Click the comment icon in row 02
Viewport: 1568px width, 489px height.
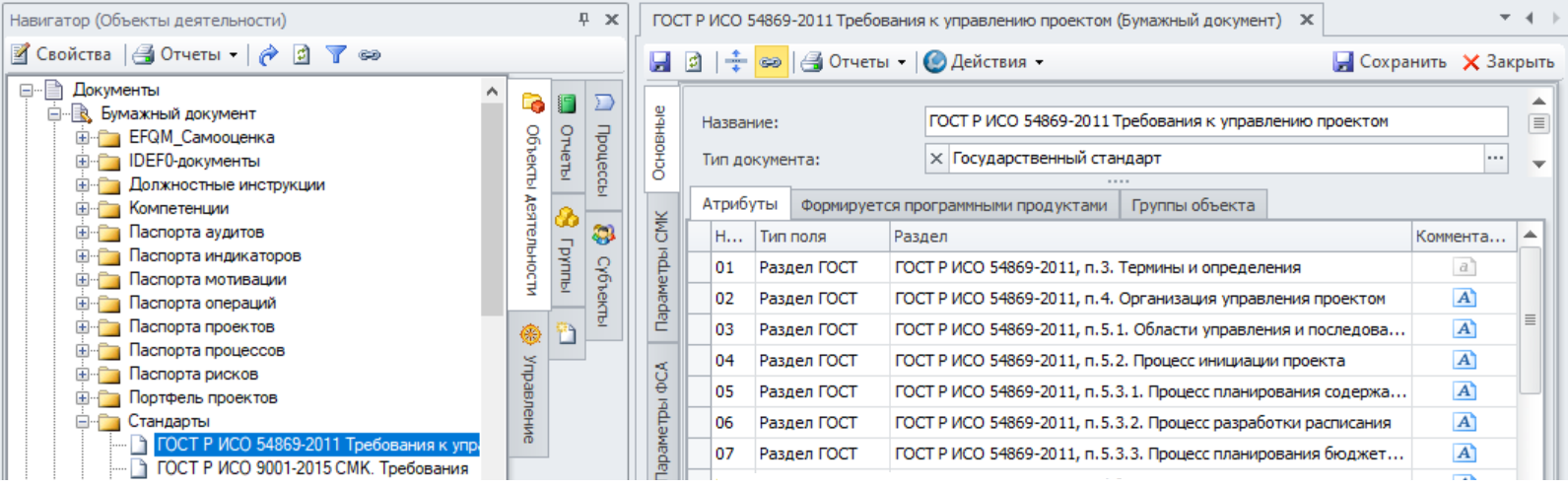[x=1465, y=298]
